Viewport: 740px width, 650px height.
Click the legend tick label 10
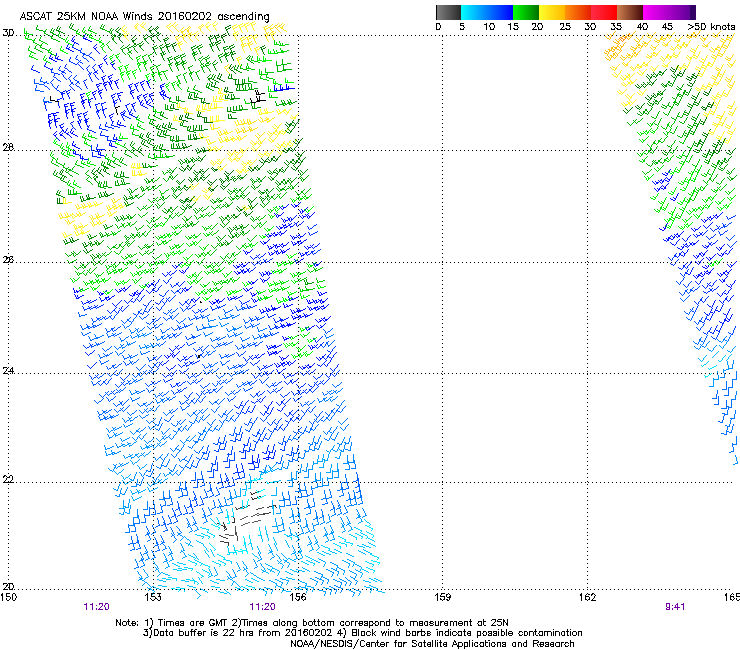(x=489, y=26)
